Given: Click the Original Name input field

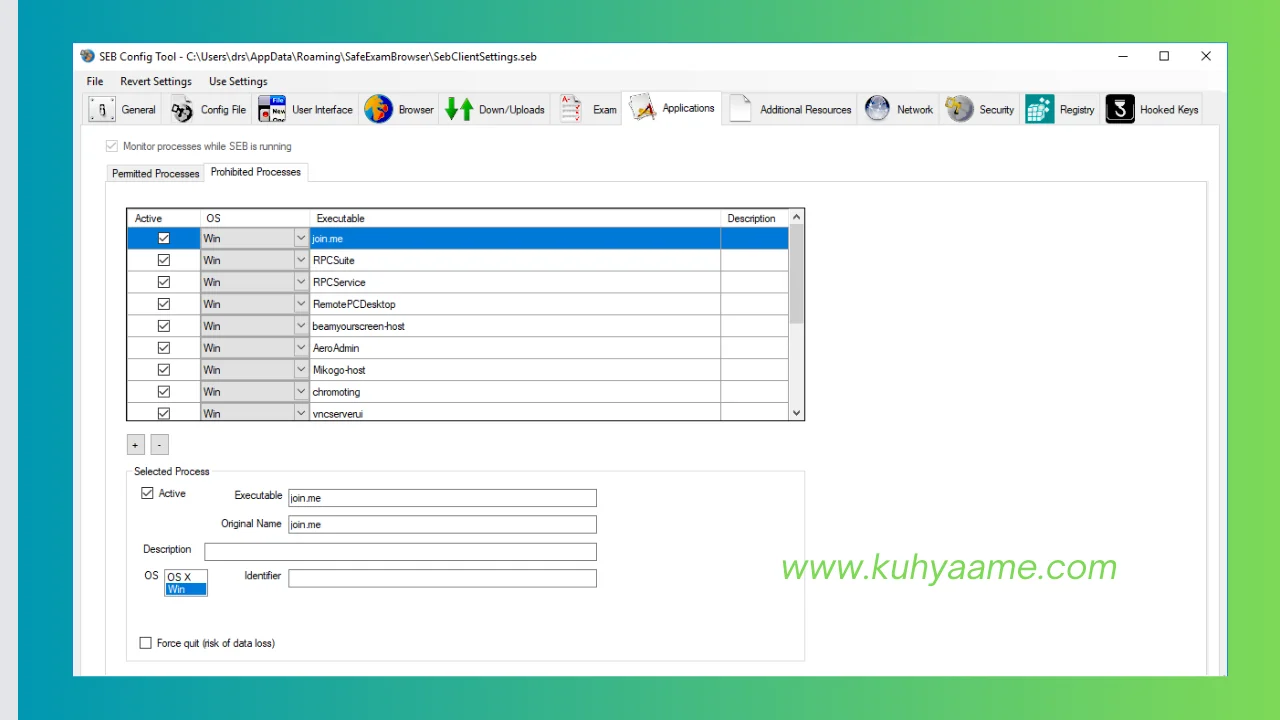Looking at the screenshot, I should (442, 524).
